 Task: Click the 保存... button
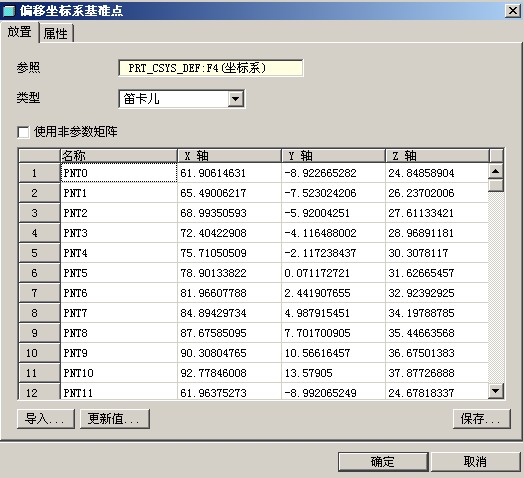coord(482,419)
